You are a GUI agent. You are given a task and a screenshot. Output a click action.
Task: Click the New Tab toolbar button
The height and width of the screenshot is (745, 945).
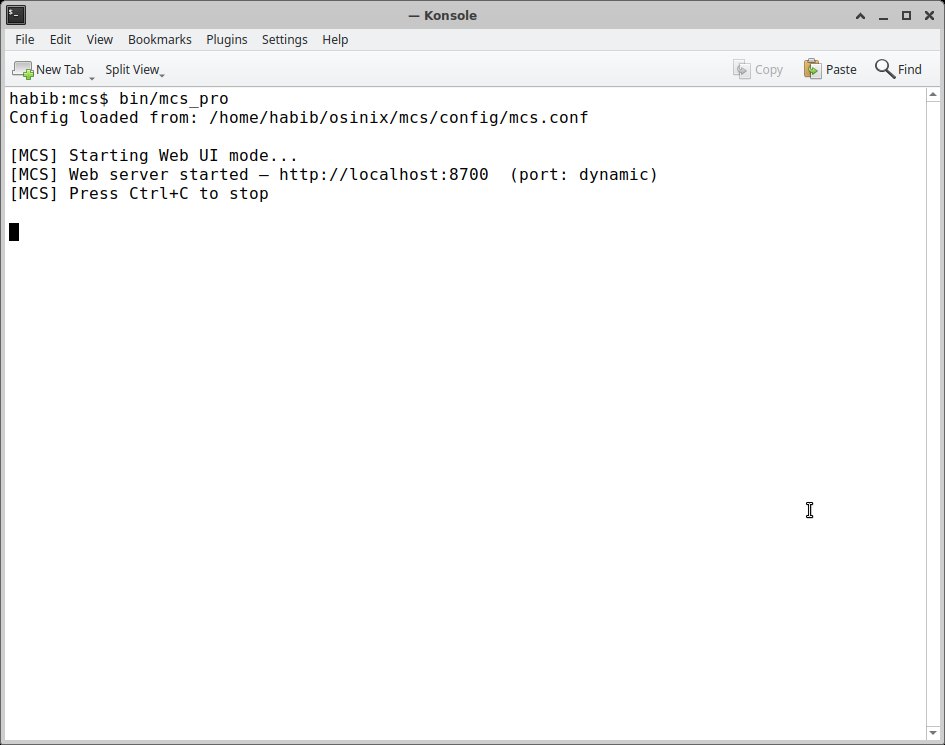pos(48,70)
